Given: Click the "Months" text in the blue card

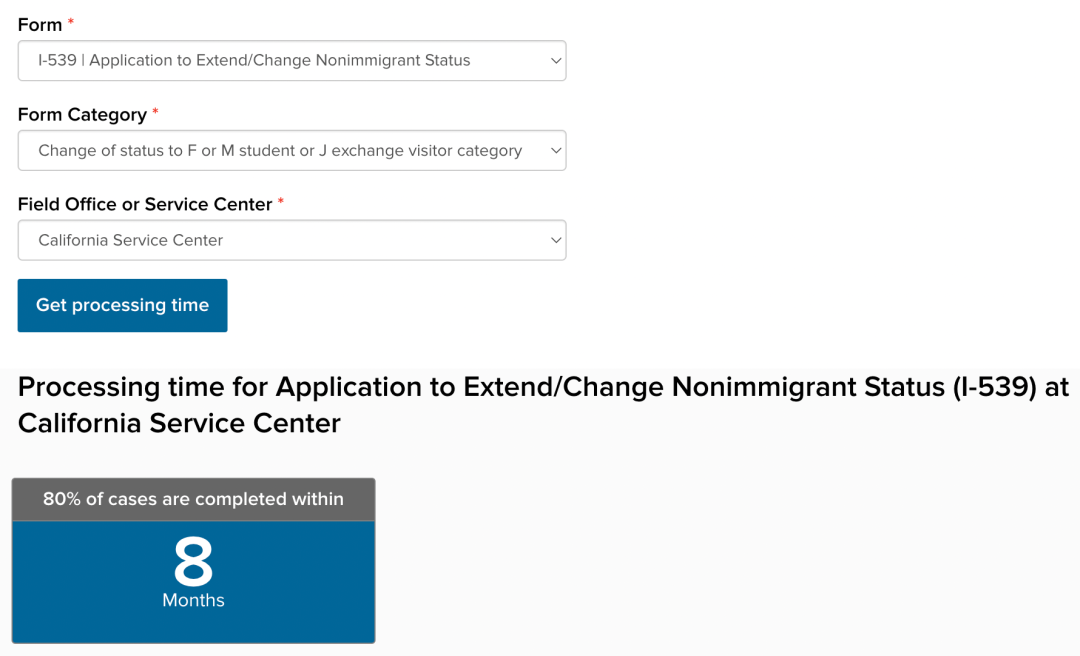Looking at the screenshot, I should (193, 601).
